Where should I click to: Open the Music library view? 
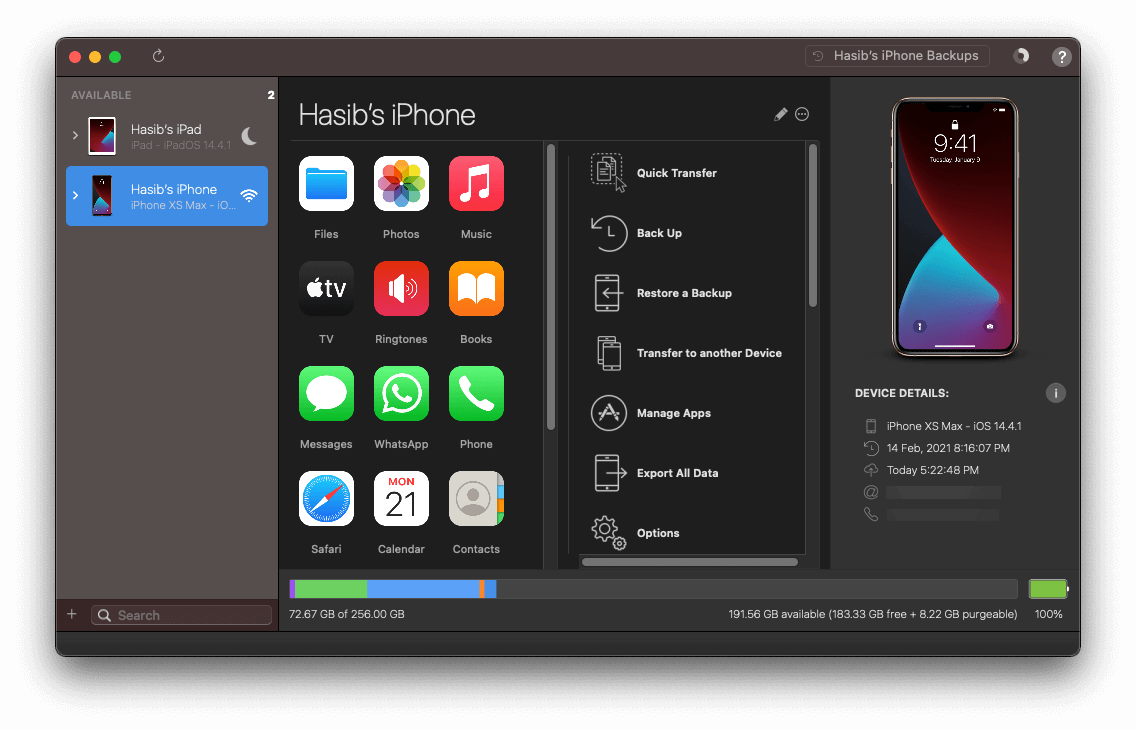point(476,183)
